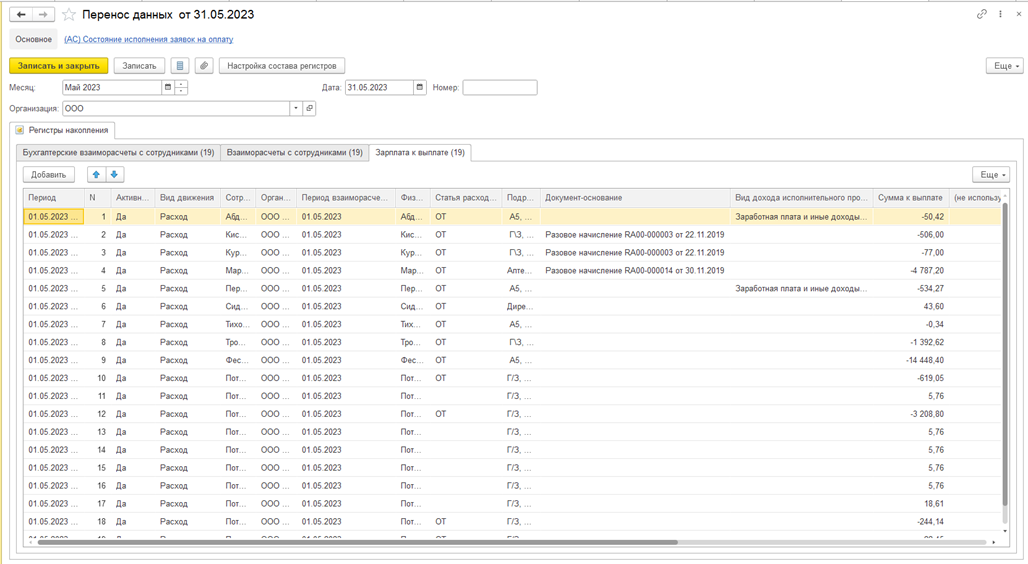Screen dimensions: 1028x564
Task: Click the horizontal scrollbar of the table
Action: pyautogui.click(x=357, y=542)
